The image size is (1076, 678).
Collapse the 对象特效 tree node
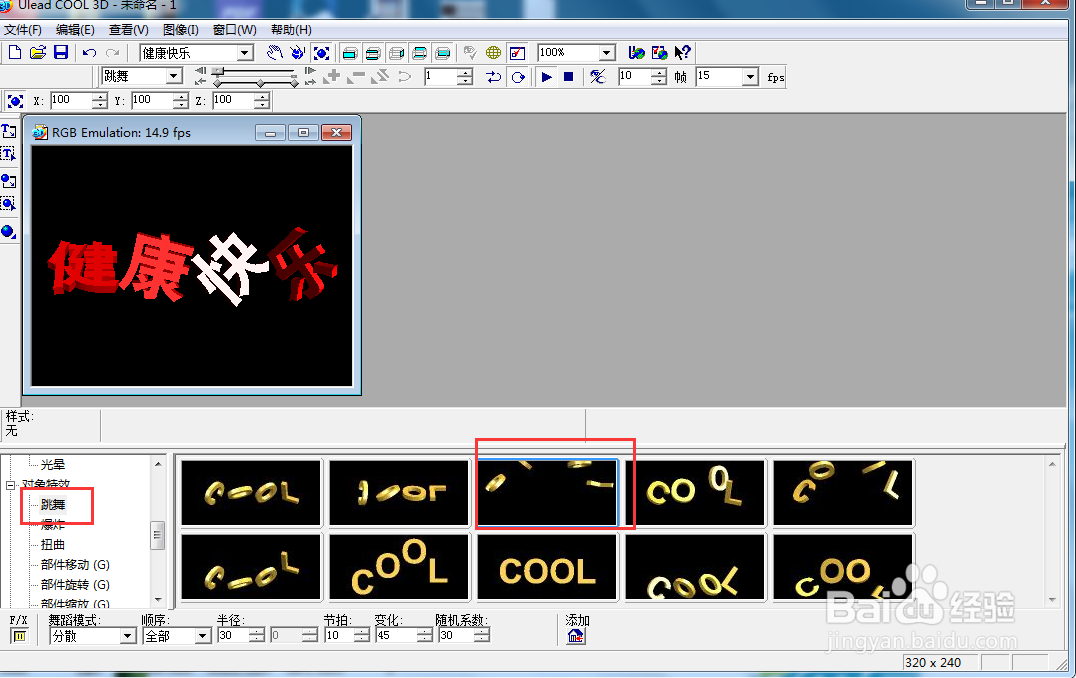(x=10, y=484)
